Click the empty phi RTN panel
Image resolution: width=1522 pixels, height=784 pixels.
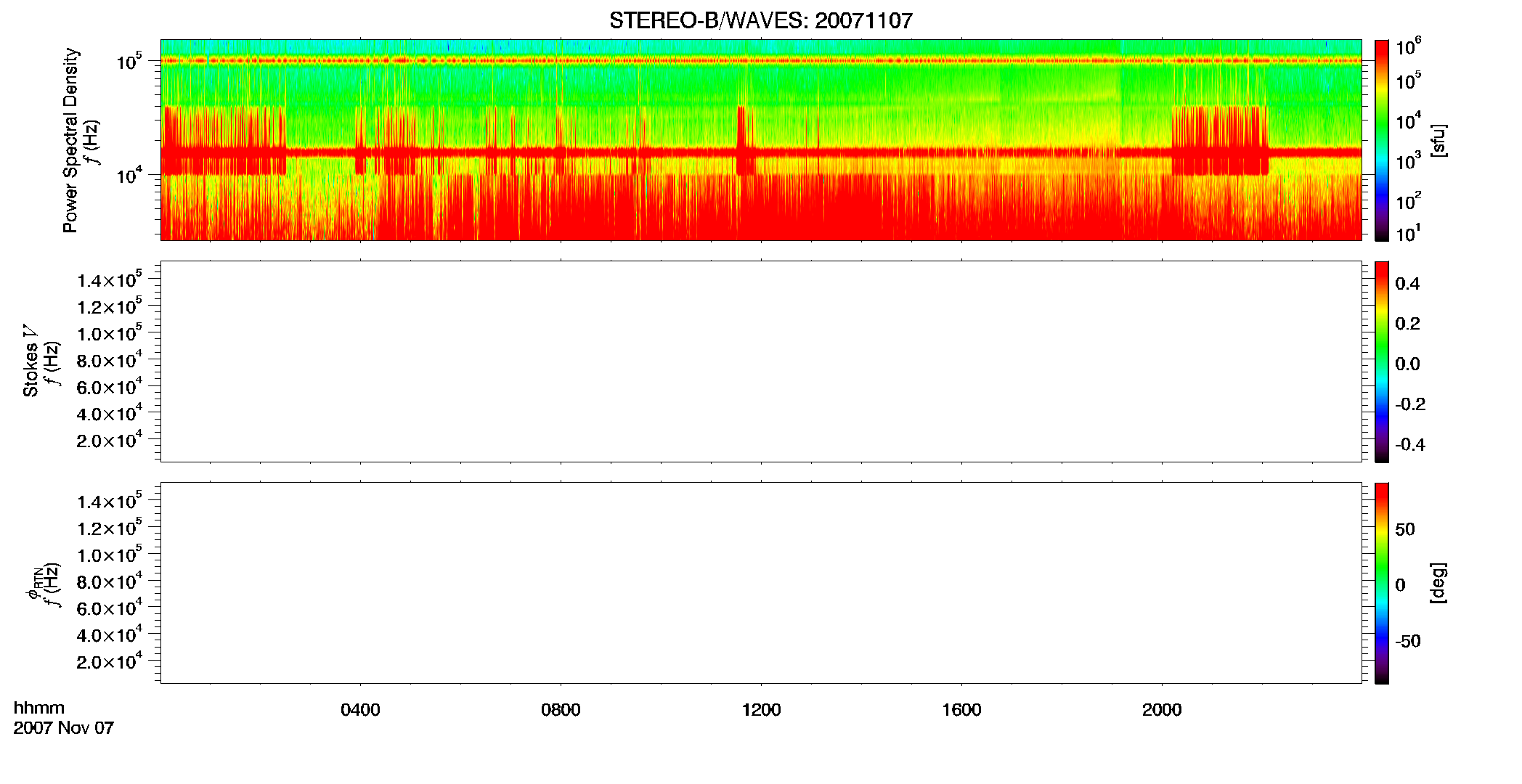coord(760,583)
